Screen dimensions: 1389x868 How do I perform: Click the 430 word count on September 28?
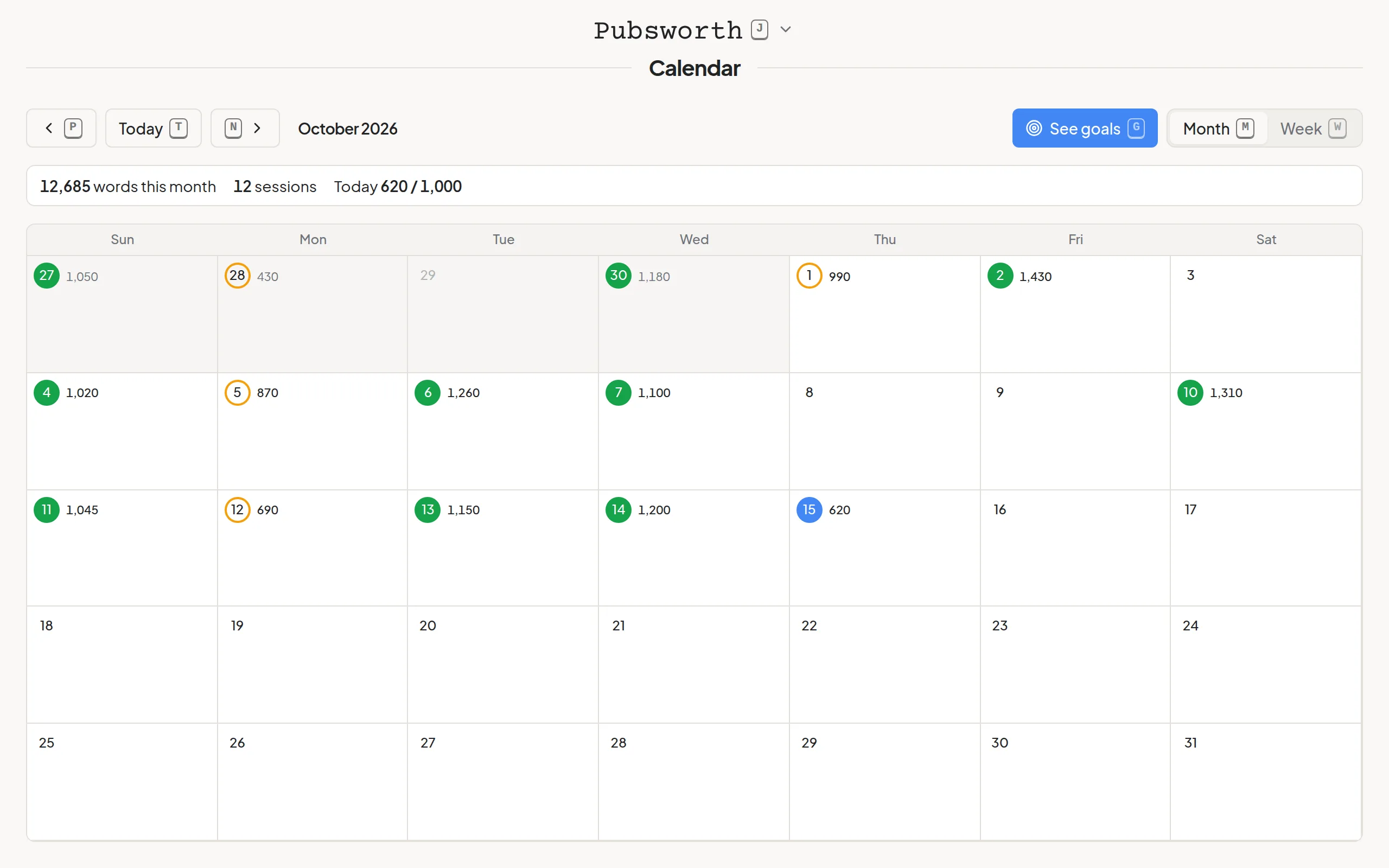[267, 277]
